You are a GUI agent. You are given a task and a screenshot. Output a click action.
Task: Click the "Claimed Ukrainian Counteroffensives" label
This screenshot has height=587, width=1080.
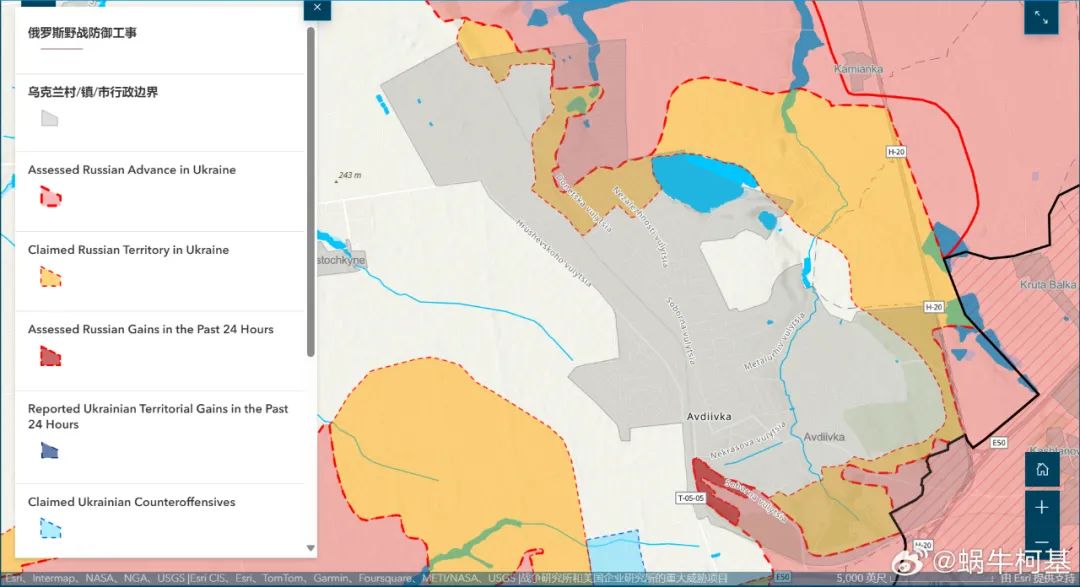point(132,502)
